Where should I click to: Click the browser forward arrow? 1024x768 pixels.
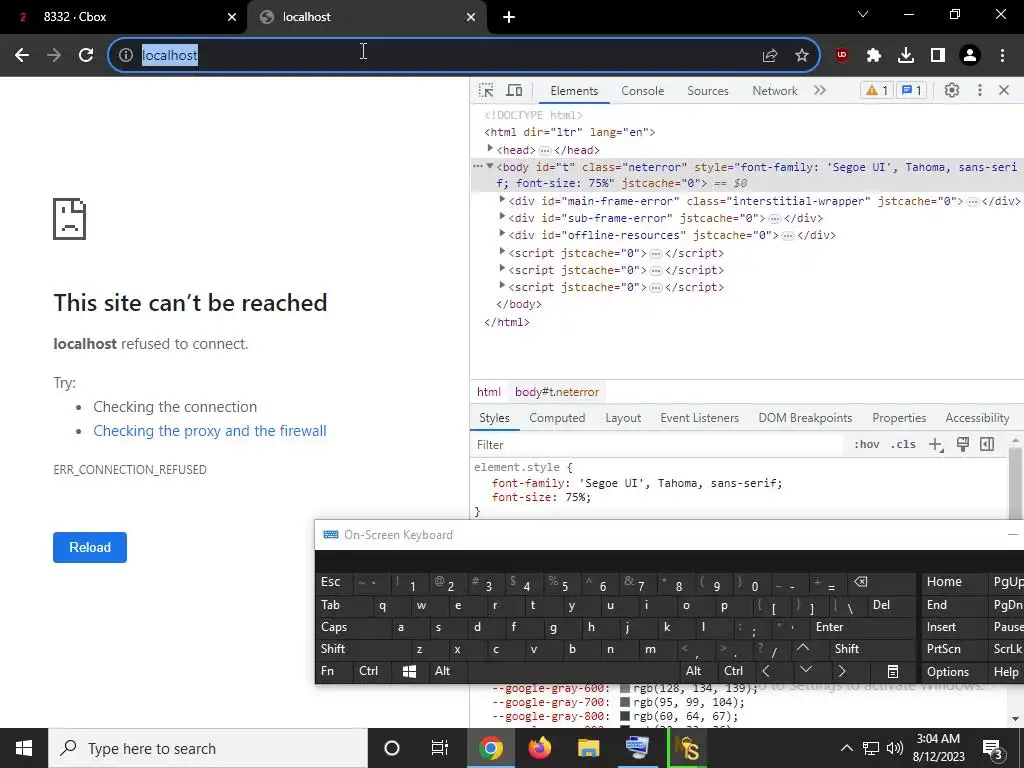tap(54, 55)
